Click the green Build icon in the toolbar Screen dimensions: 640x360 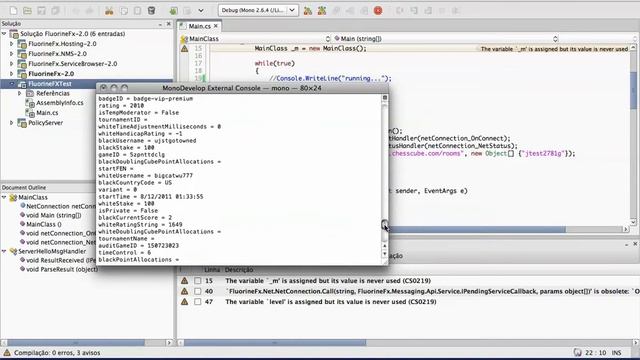pos(173,11)
